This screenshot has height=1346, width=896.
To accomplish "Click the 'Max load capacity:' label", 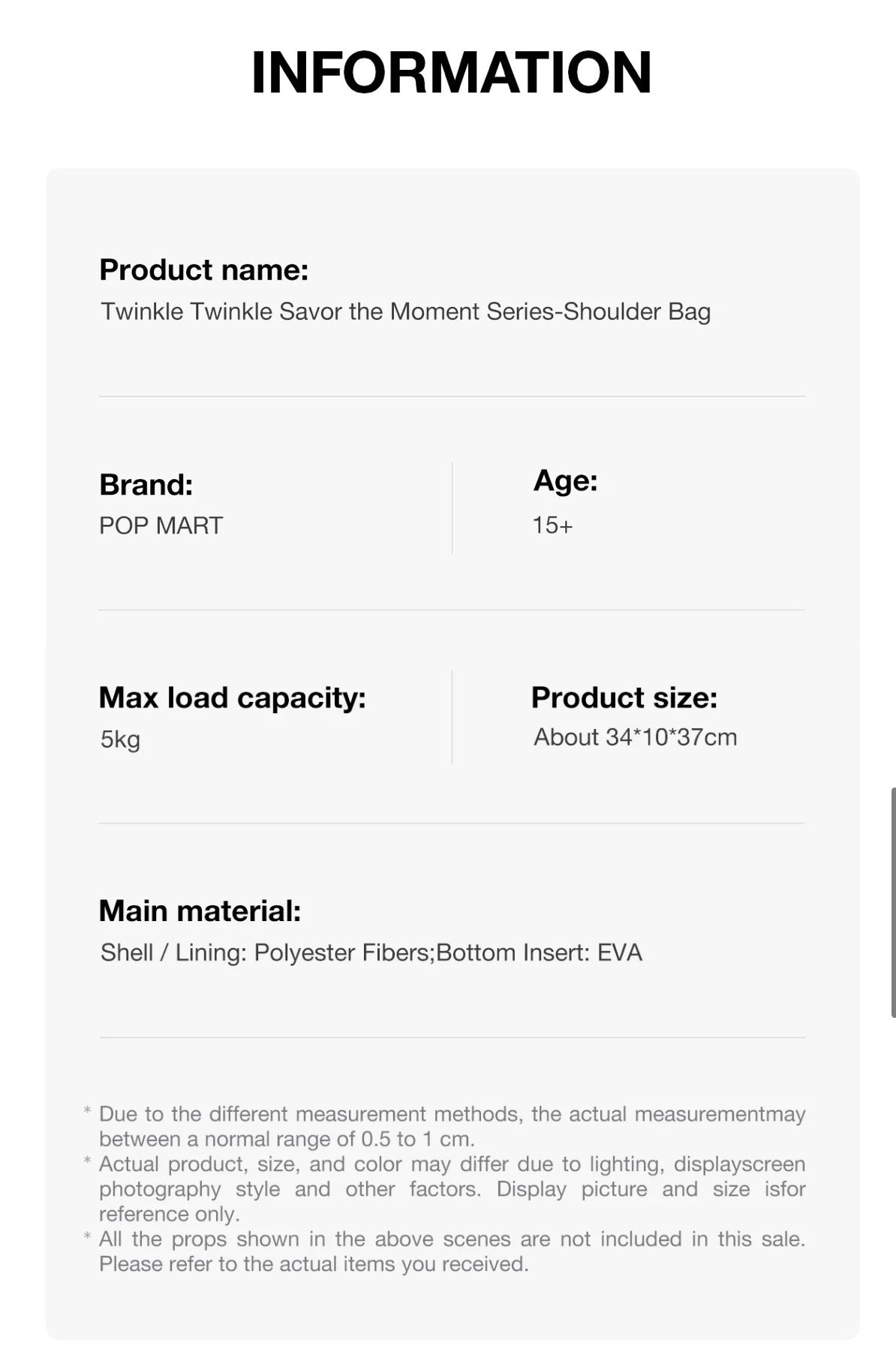I will tap(232, 698).
